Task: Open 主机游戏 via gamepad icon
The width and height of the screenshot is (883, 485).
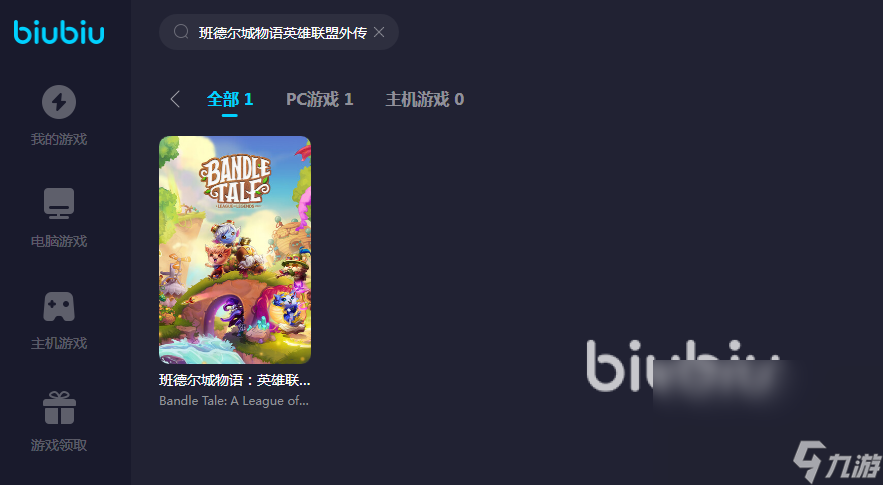Action: click(59, 306)
